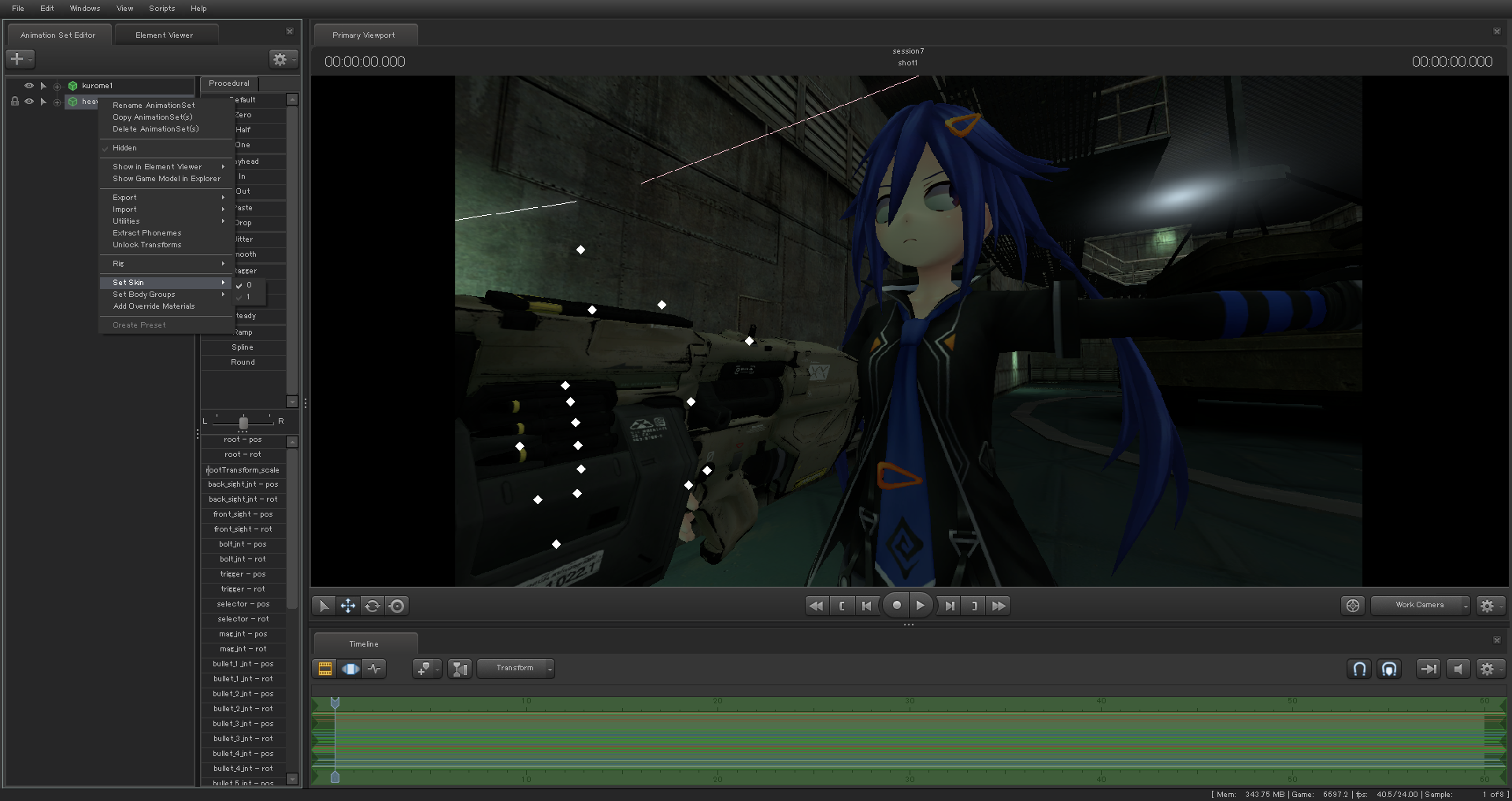This screenshot has height=801, width=1512.
Task: Click the keyframe tool icon in Timeline toolbar
Action: pyautogui.click(x=426, y=669)
